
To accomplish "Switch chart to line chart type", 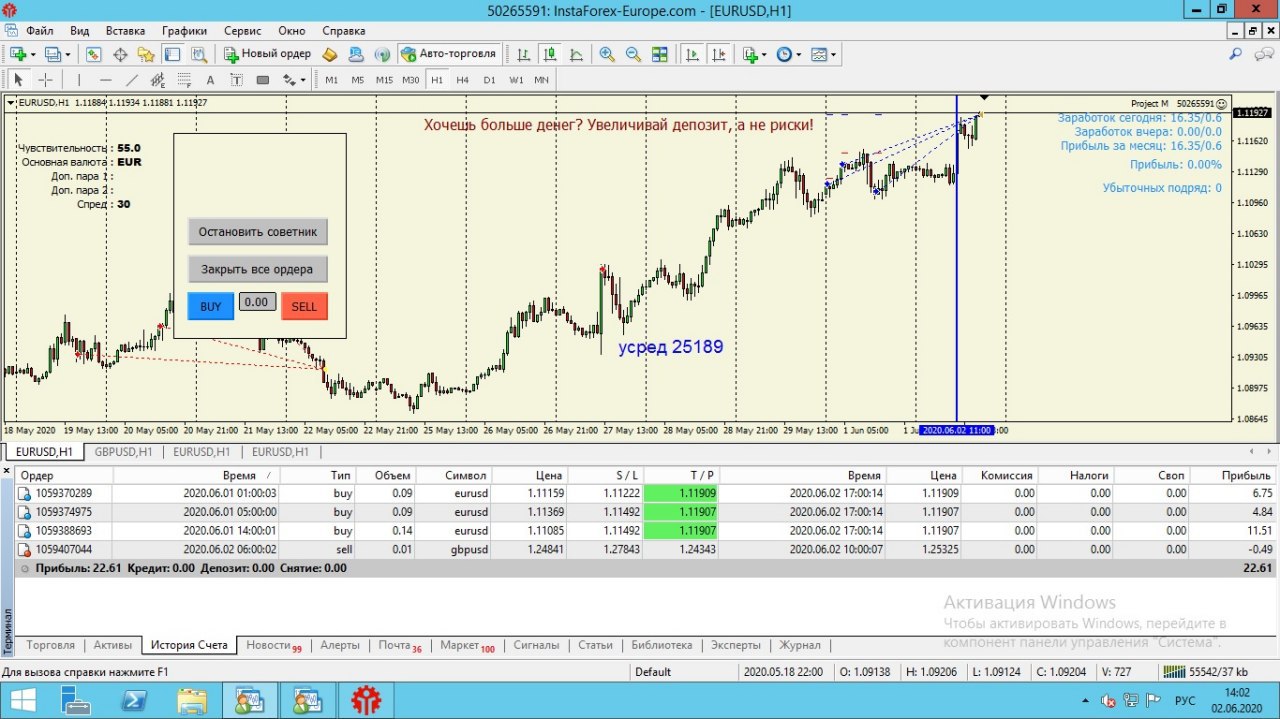I will (x=576, y=54).
